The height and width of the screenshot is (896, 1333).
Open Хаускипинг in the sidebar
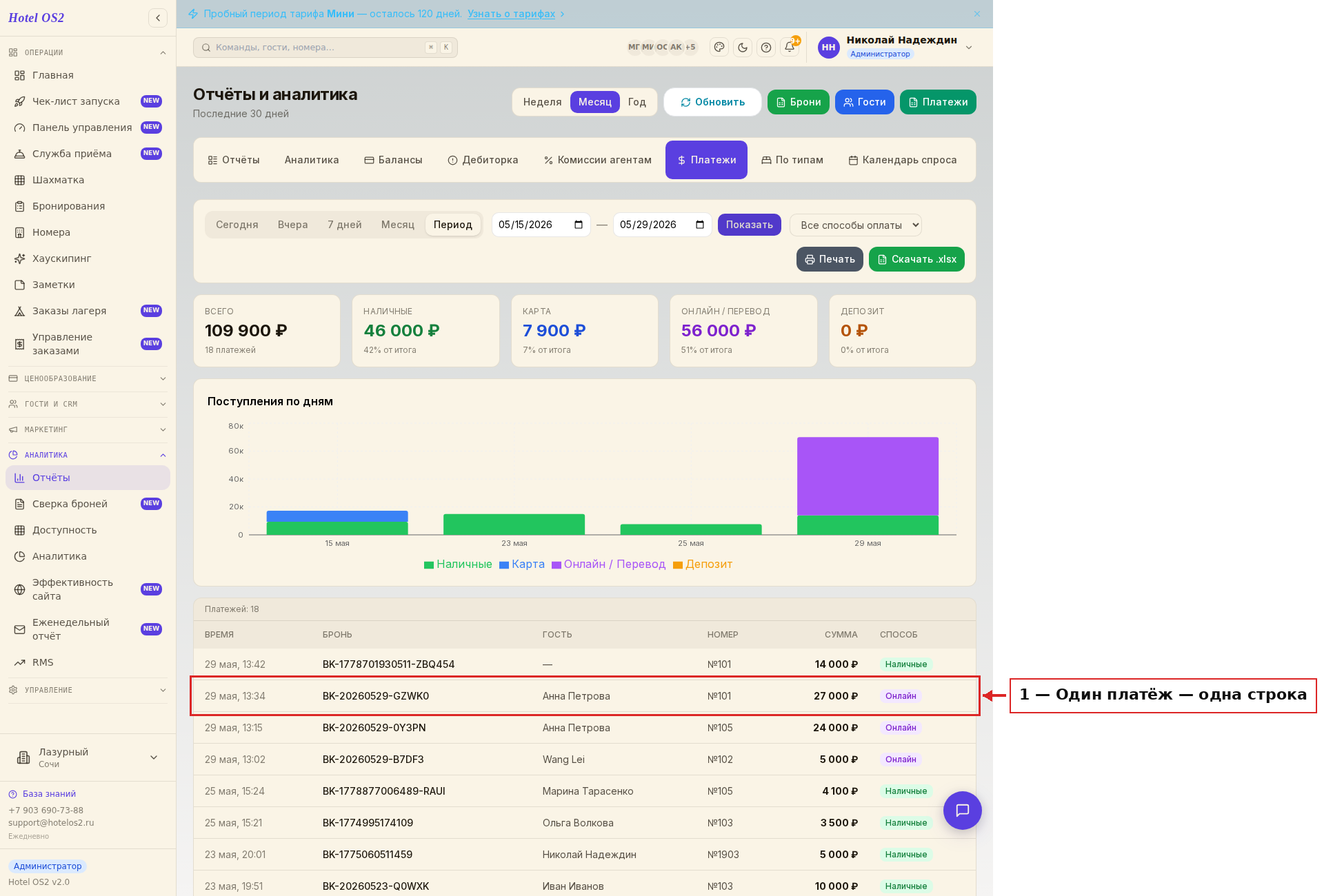[88, 258]
